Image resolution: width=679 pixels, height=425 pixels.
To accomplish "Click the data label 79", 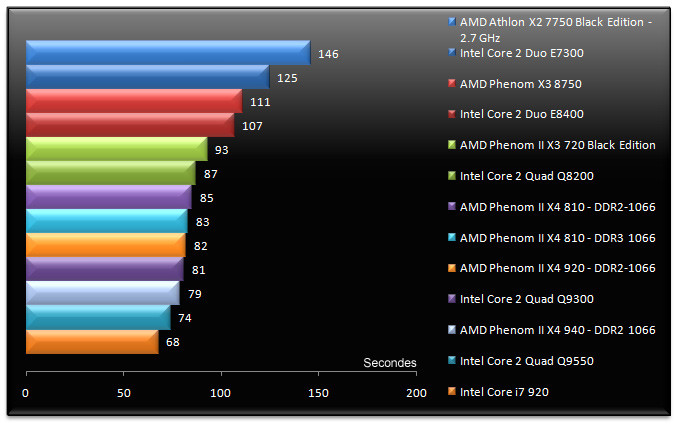I will tap(195, 294).
